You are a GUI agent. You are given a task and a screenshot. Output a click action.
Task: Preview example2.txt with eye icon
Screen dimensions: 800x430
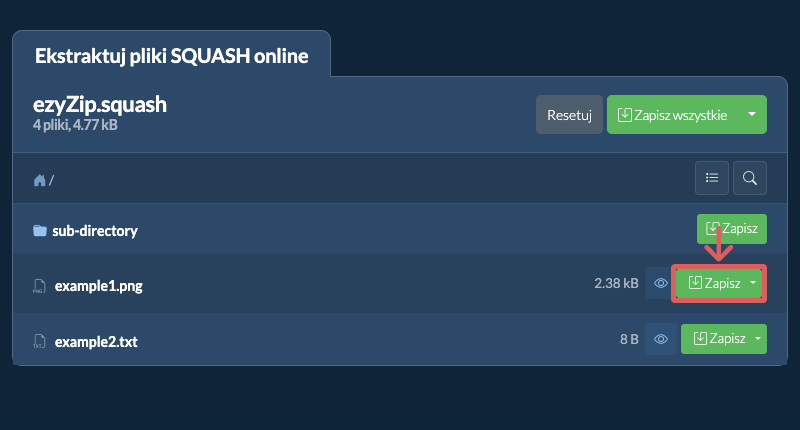pyautogui.click(x=661, y=339)
